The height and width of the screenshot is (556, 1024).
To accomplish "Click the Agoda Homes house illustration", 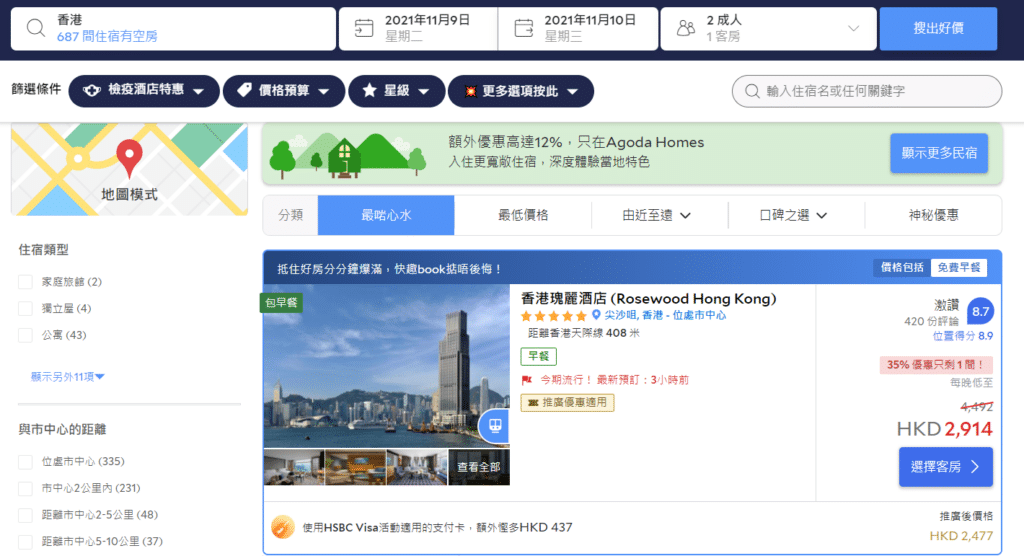I will 345,158.
